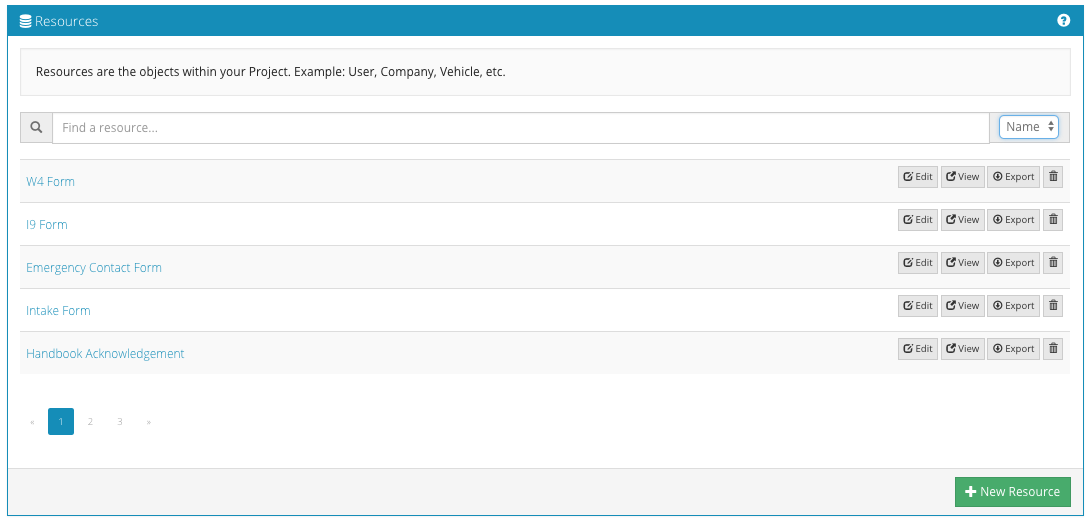The width and height of the screenshot is (1091, 520).
Task: Edit the Emergency Contact Form resource
Action: (x=917, y=263)
